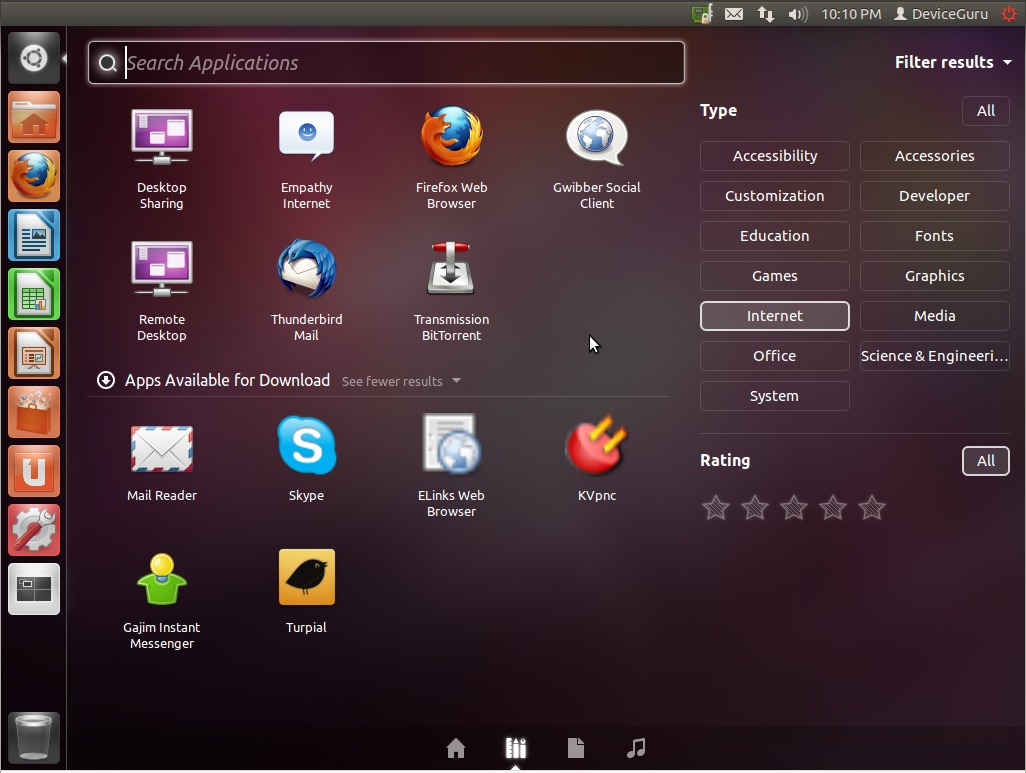Launch Thunderbird Mail
The image size is (1026, 773).
pyautogui.click(x=306, y=290)
